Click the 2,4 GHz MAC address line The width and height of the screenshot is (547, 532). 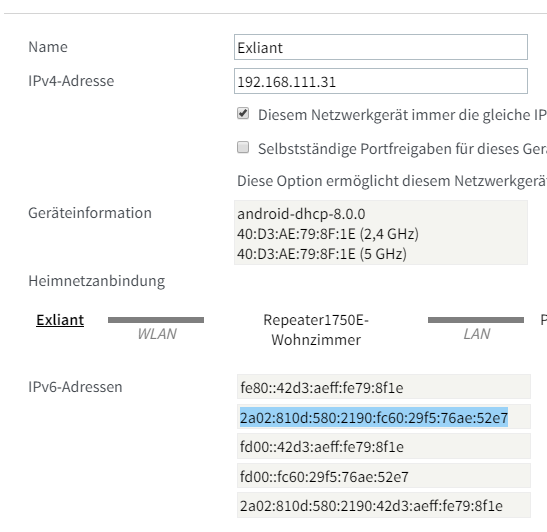pyautogui.click(x=328, y=234)
